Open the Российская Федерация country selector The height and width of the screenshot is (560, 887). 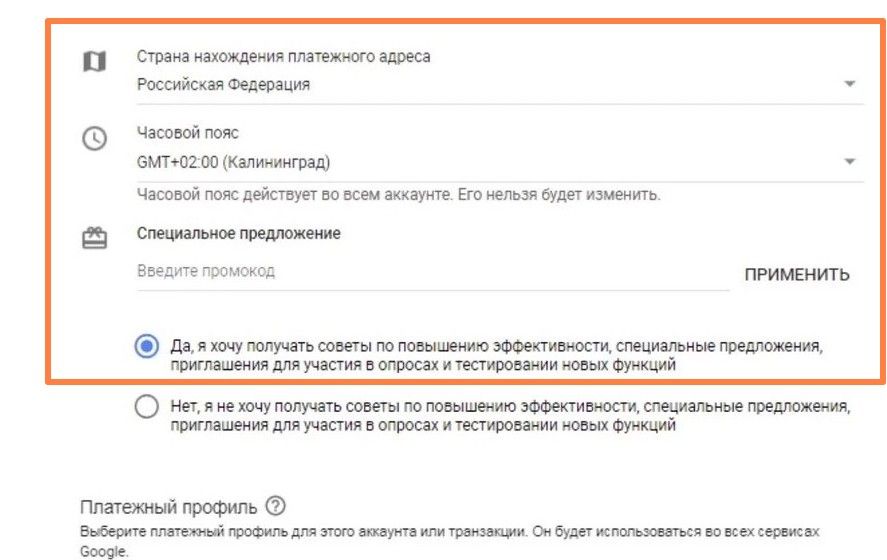[x=500, y=85]
